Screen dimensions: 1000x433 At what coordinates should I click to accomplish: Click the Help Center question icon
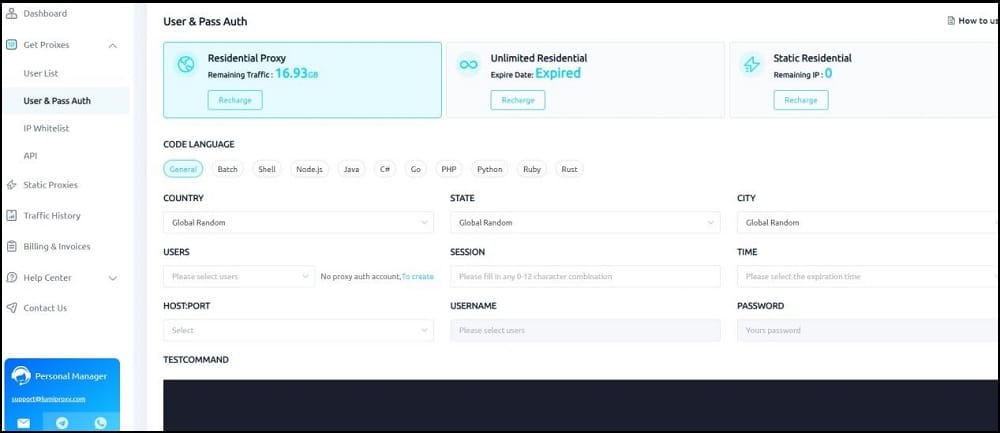pyautogui.click(x=11, y=277)
